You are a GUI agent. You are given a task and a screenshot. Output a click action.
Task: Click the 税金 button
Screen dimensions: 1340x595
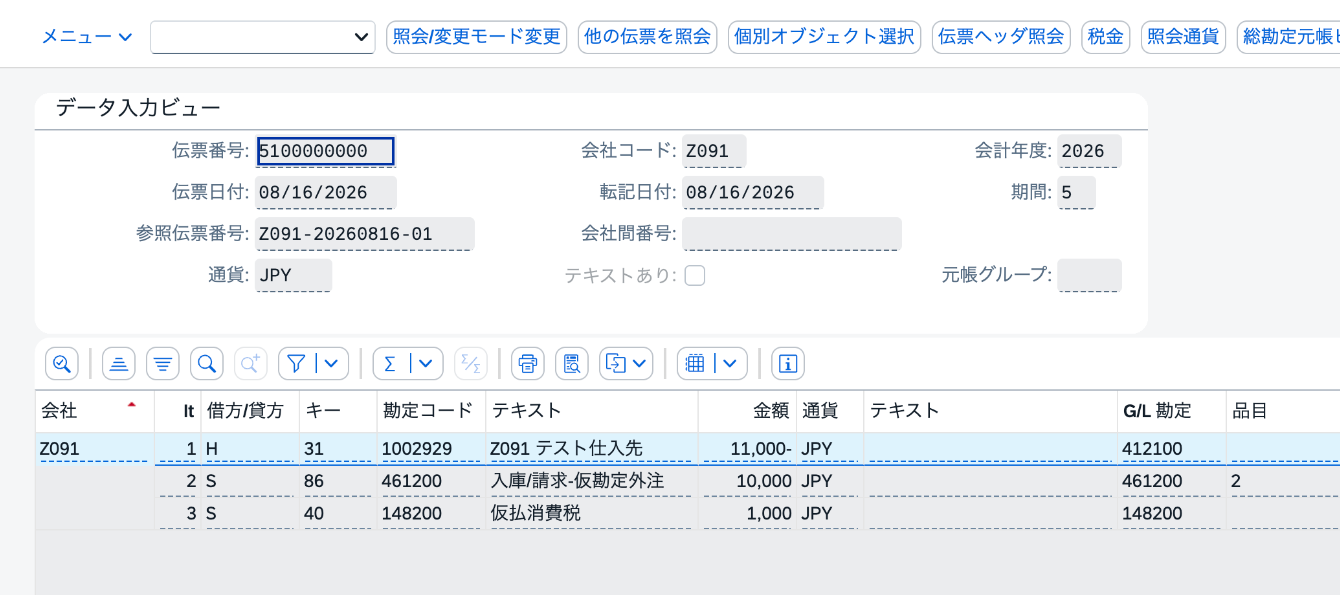coord(1106,37)
